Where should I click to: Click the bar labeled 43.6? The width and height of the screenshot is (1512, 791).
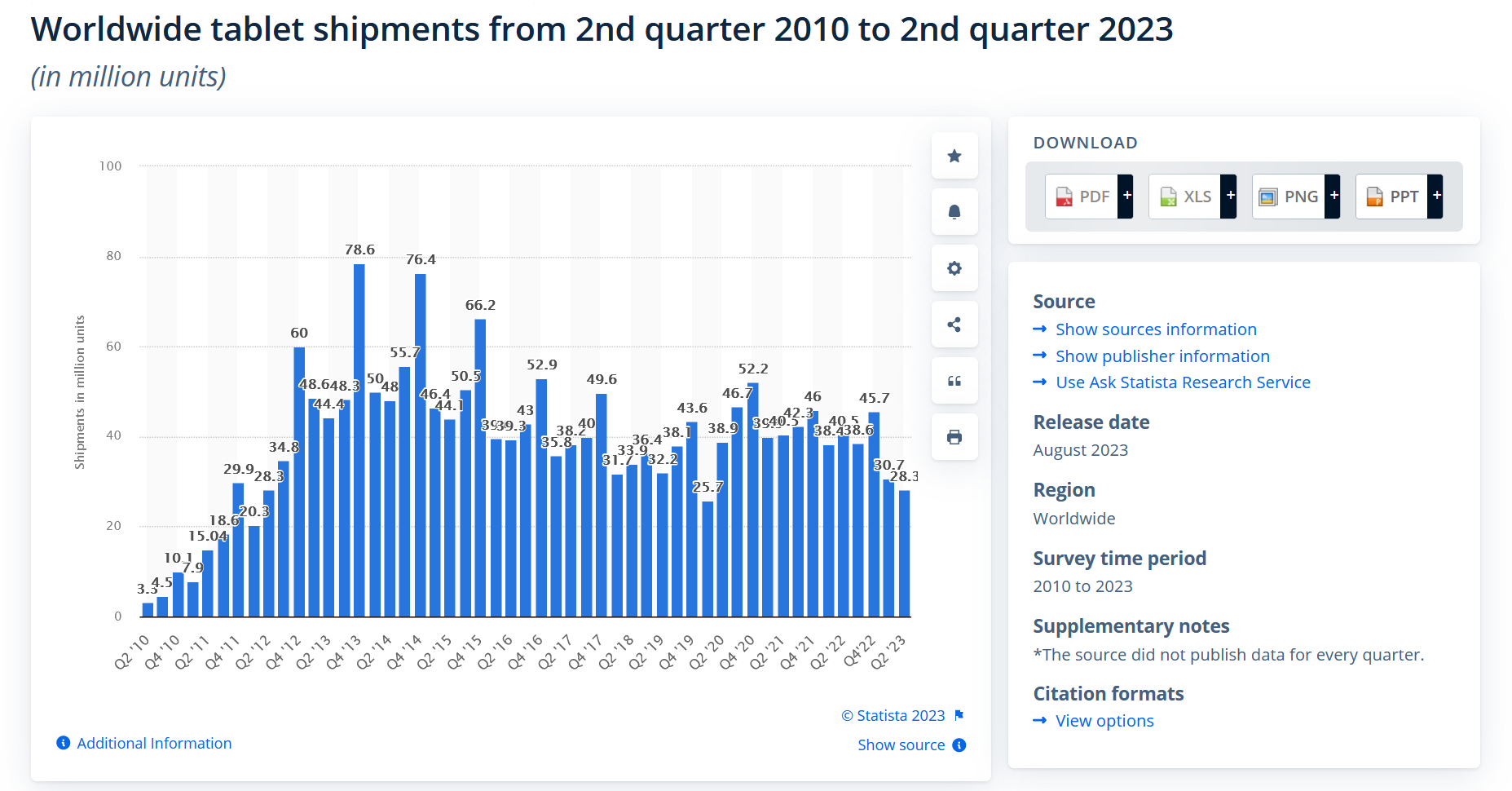click(x=692, y=519)
